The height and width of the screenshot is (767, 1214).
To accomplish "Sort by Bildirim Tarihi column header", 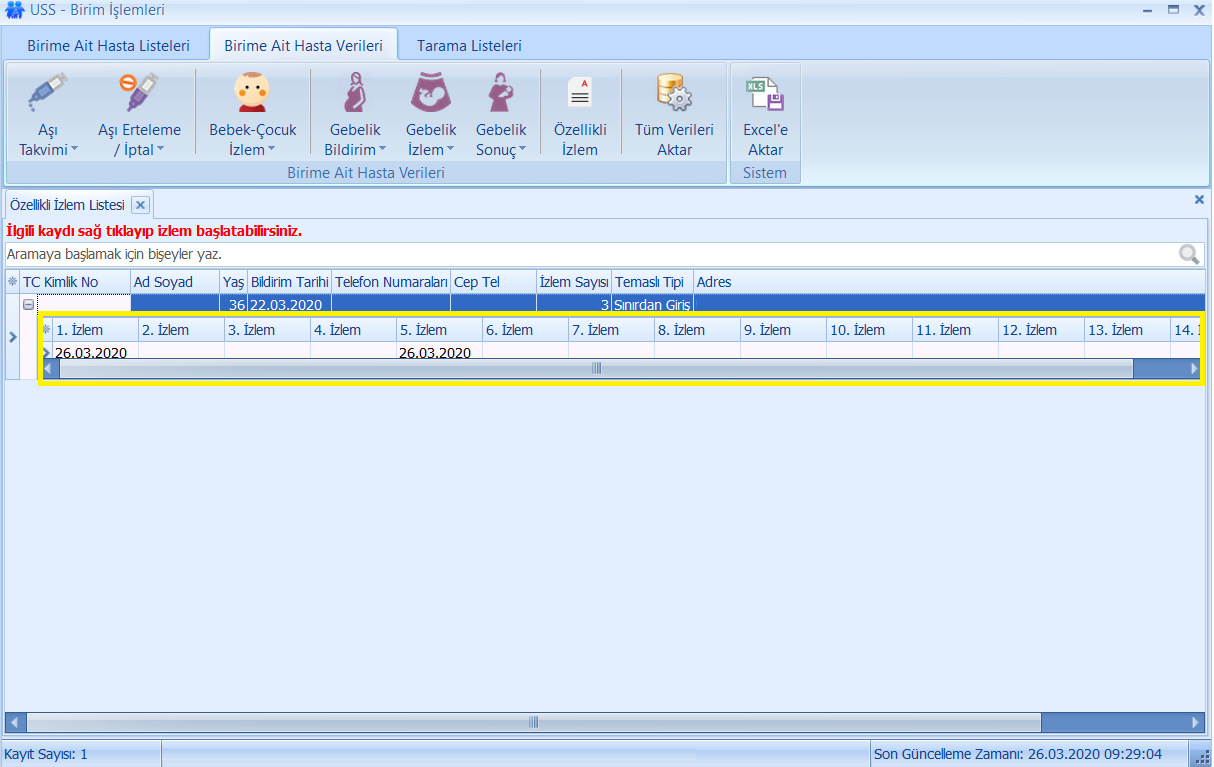I will click(x=289, y=282).
